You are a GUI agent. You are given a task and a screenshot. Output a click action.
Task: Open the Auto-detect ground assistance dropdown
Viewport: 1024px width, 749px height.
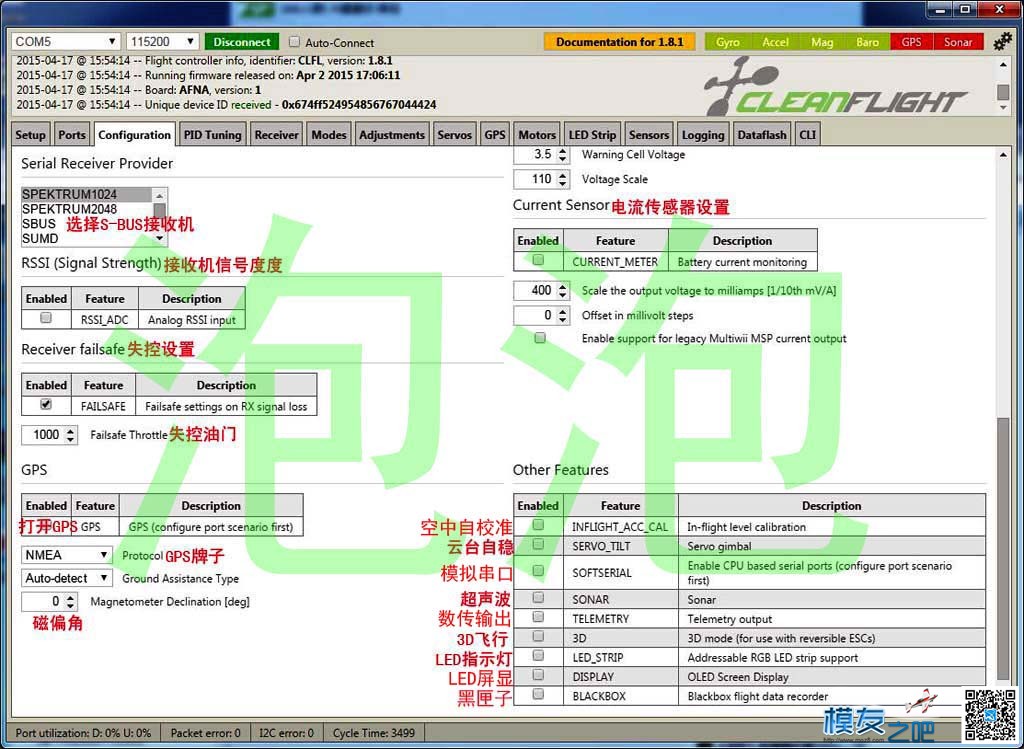point(67,578)
